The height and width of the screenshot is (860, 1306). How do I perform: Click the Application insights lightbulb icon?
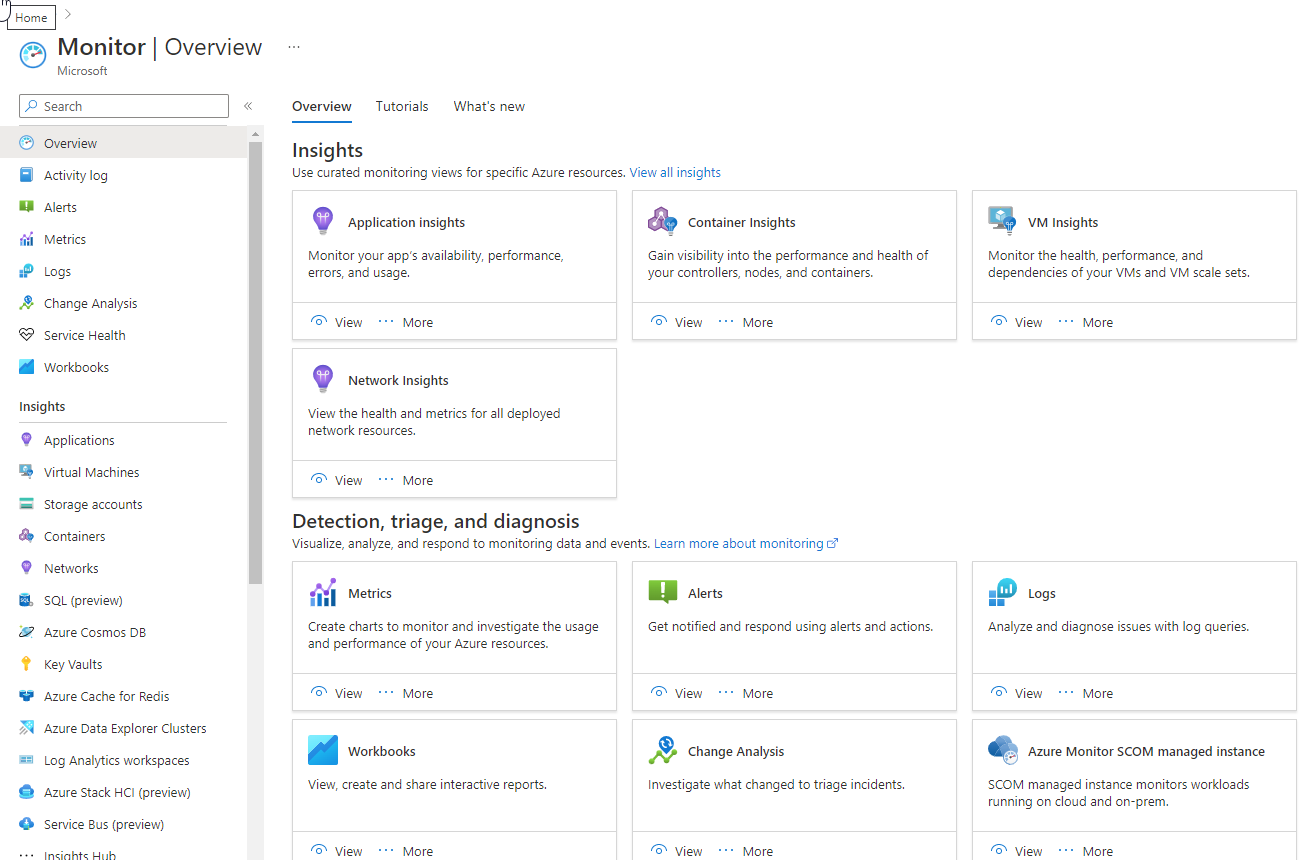coord(322,221)
